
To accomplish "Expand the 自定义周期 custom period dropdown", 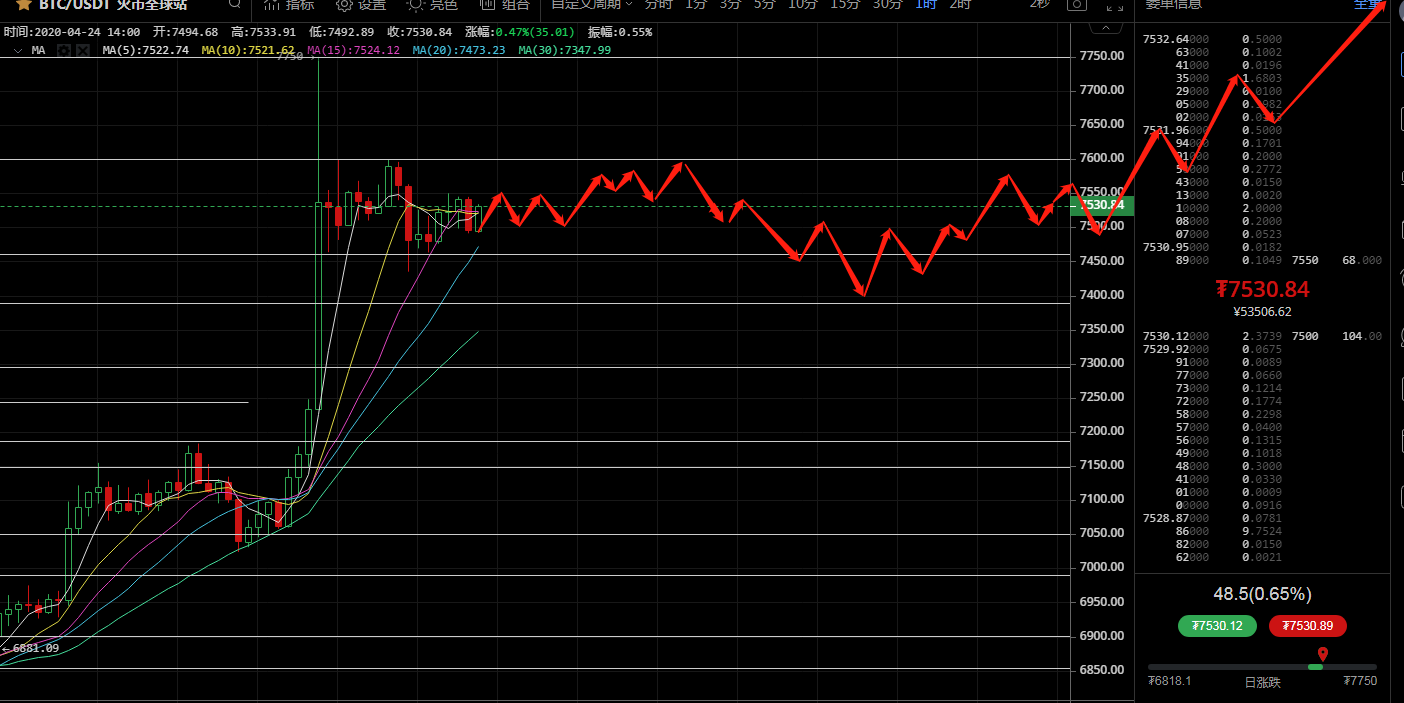I will (x=591, y=4).
